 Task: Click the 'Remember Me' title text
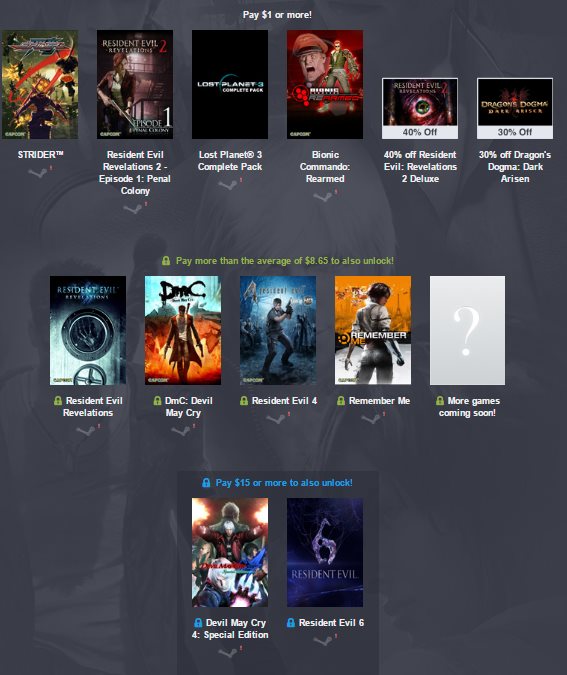[379, 401]
